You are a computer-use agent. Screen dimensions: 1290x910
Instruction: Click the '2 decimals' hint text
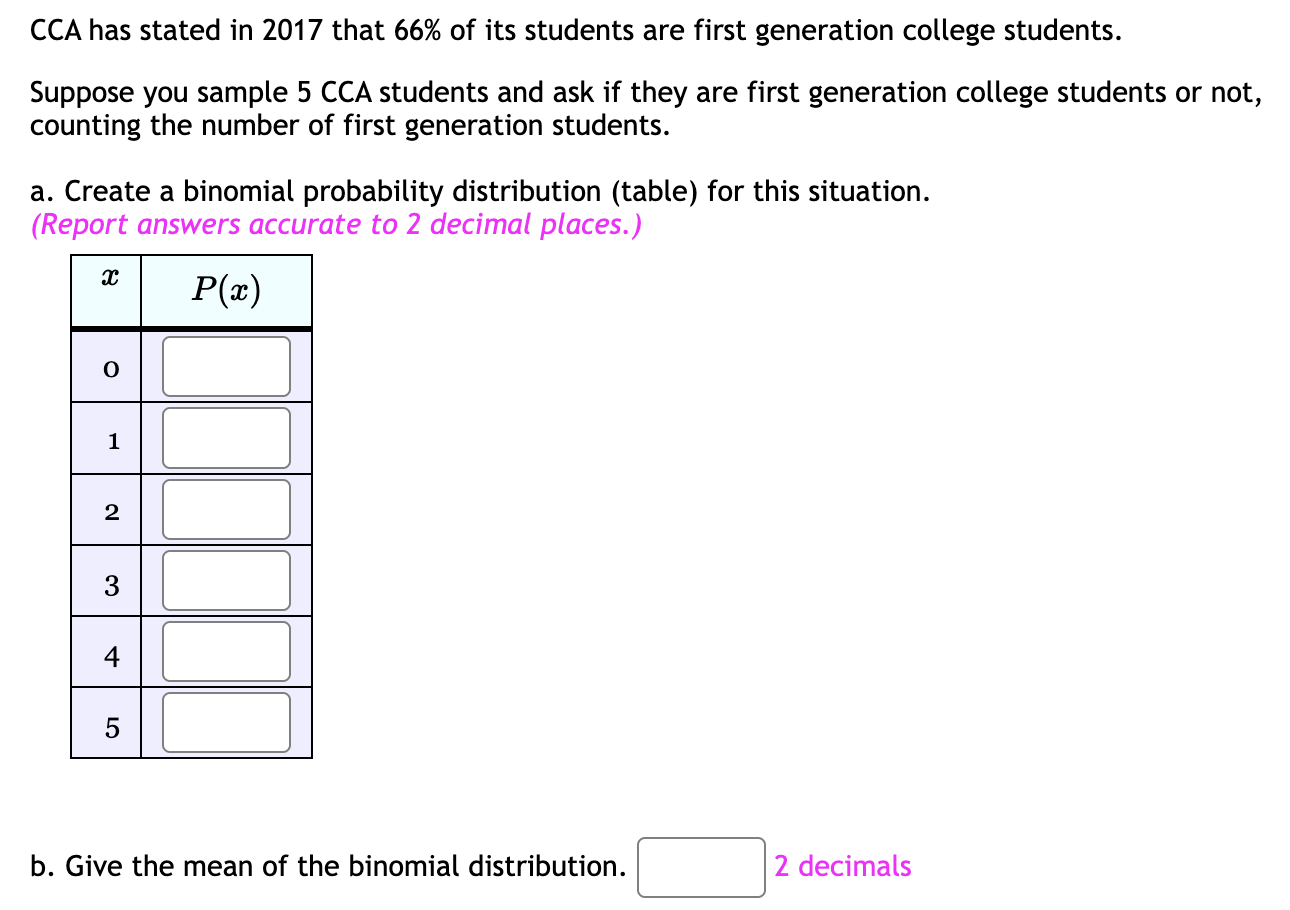(843, 866)
